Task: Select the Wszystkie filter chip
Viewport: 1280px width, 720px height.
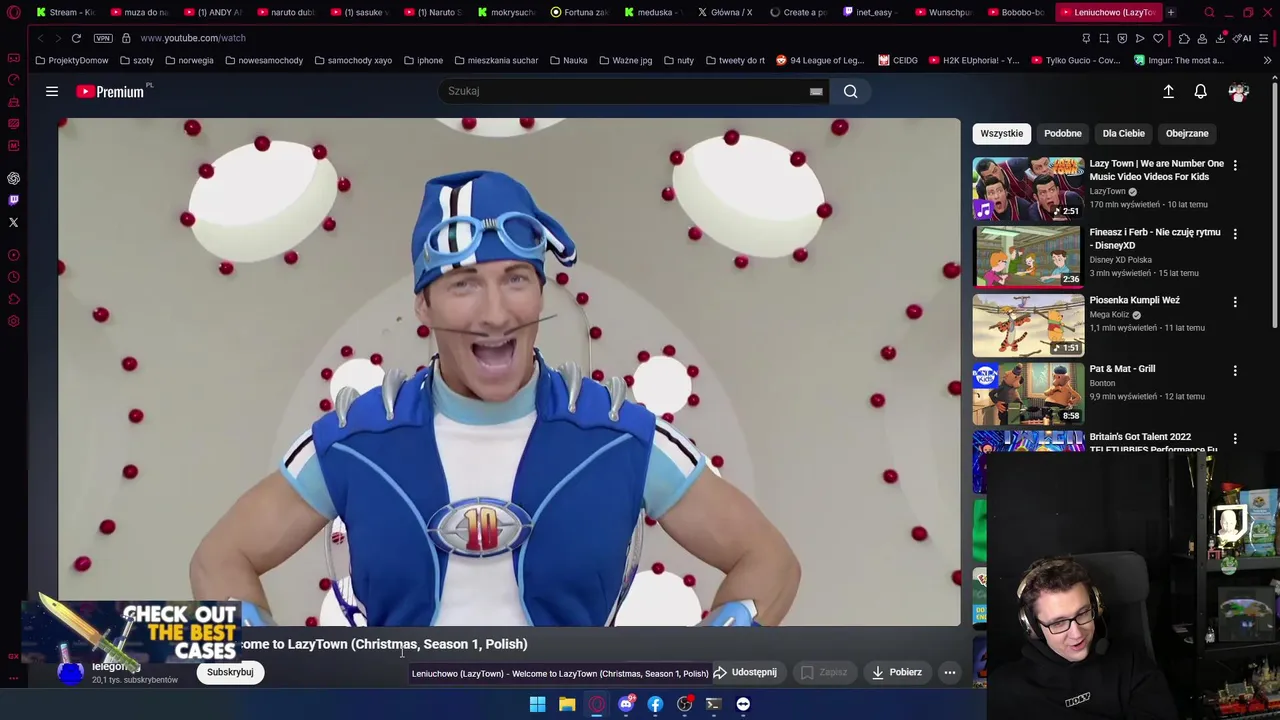Action: (x=1001, y=133)
